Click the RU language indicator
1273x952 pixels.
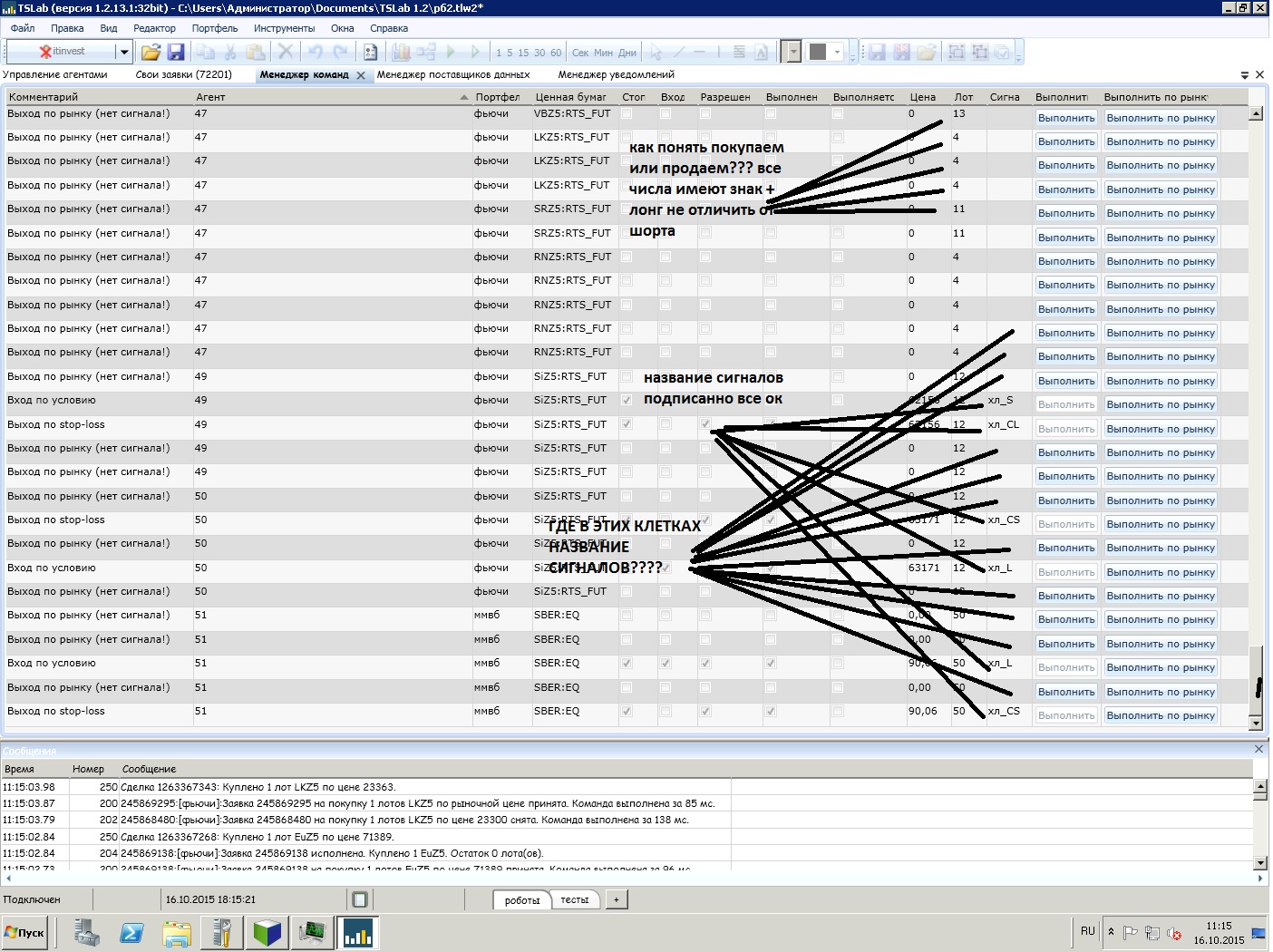[1088, 931]
